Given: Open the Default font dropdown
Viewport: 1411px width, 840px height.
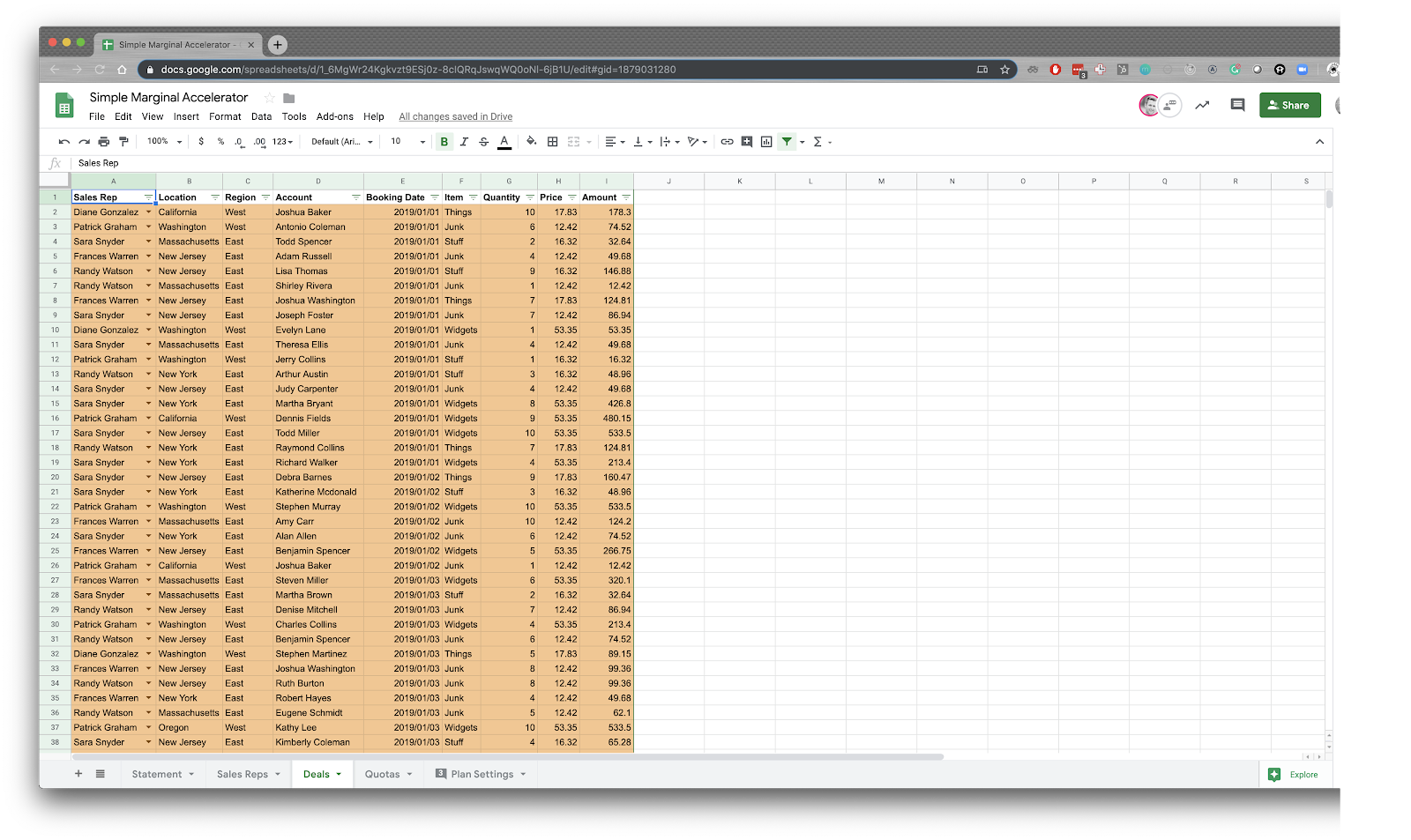Looking at the screenshot, I should coord(342,141).
